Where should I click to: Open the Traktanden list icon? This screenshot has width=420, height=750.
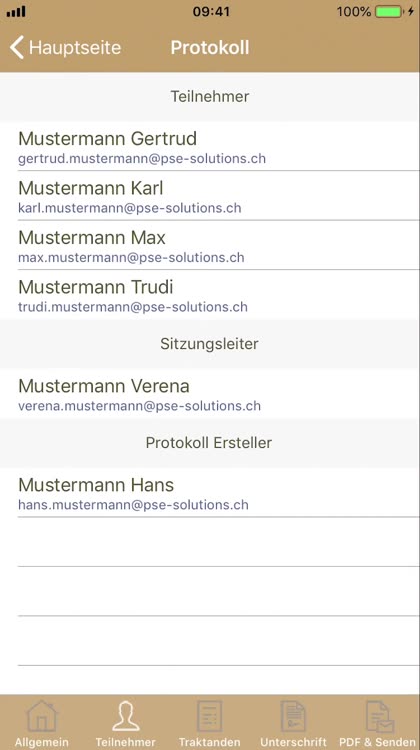coord(210,716)
